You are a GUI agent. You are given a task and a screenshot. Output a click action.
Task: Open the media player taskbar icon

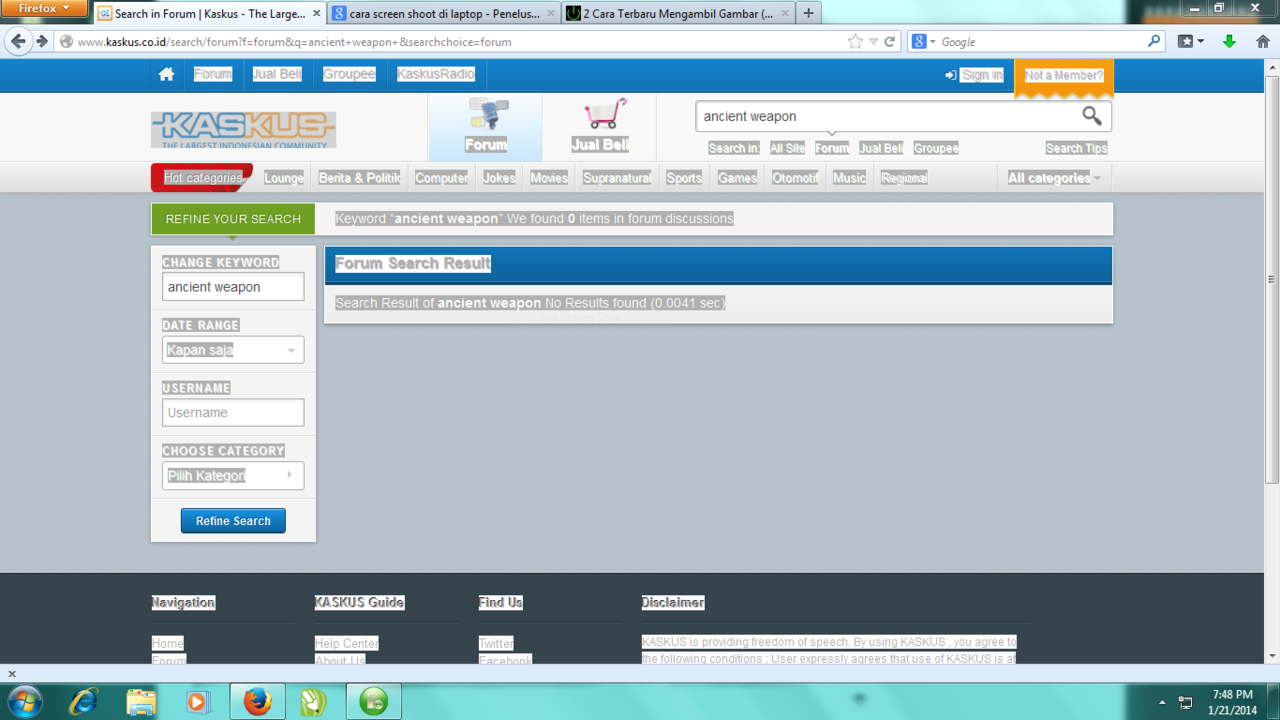pyautogui.click(x=197, y=702)
